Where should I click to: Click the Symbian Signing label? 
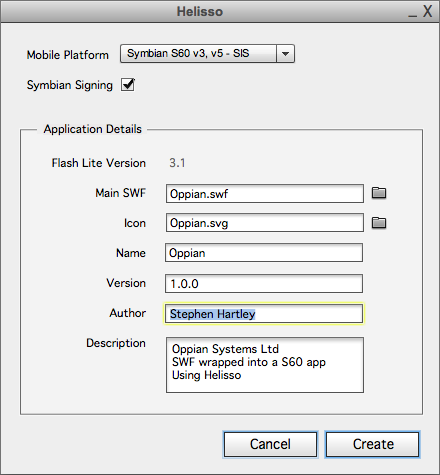(70, 85)
